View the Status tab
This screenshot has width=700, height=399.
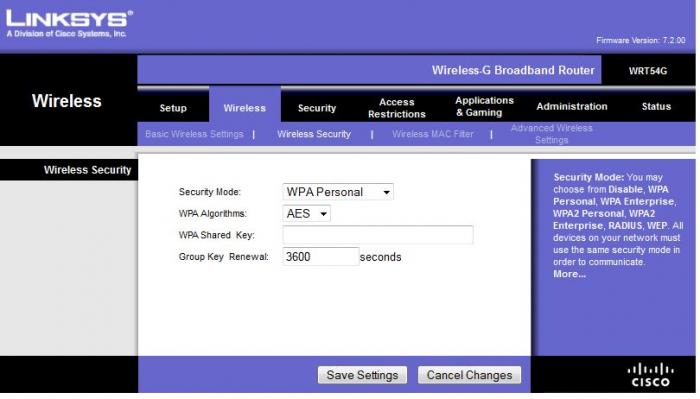(656, 106)
